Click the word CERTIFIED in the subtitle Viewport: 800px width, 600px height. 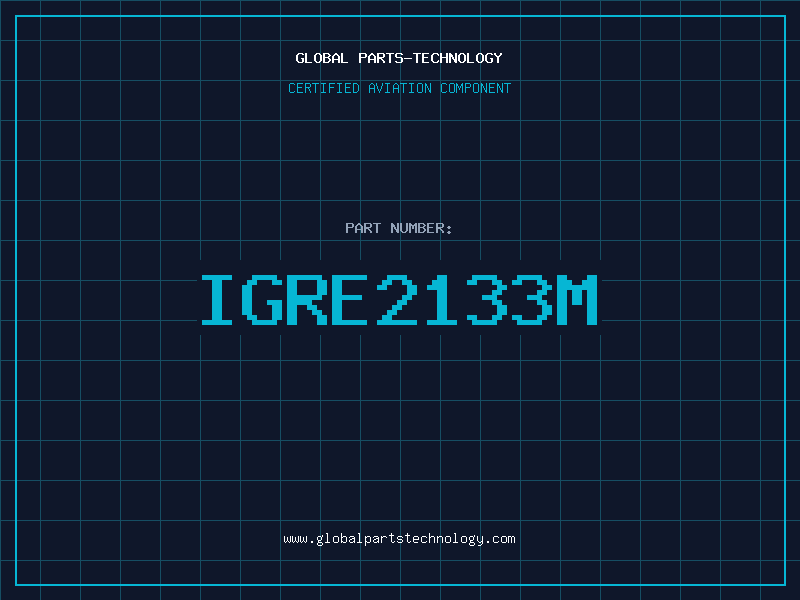click(324, 88)
